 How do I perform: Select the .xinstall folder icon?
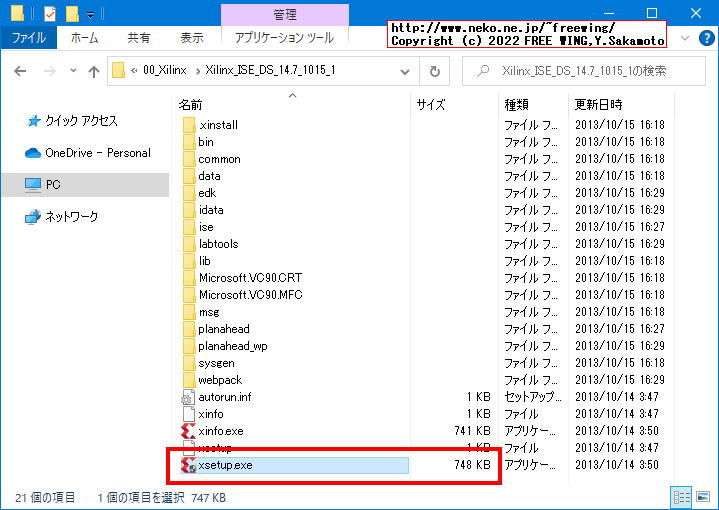pyautogui.click(x=188, y=125)
